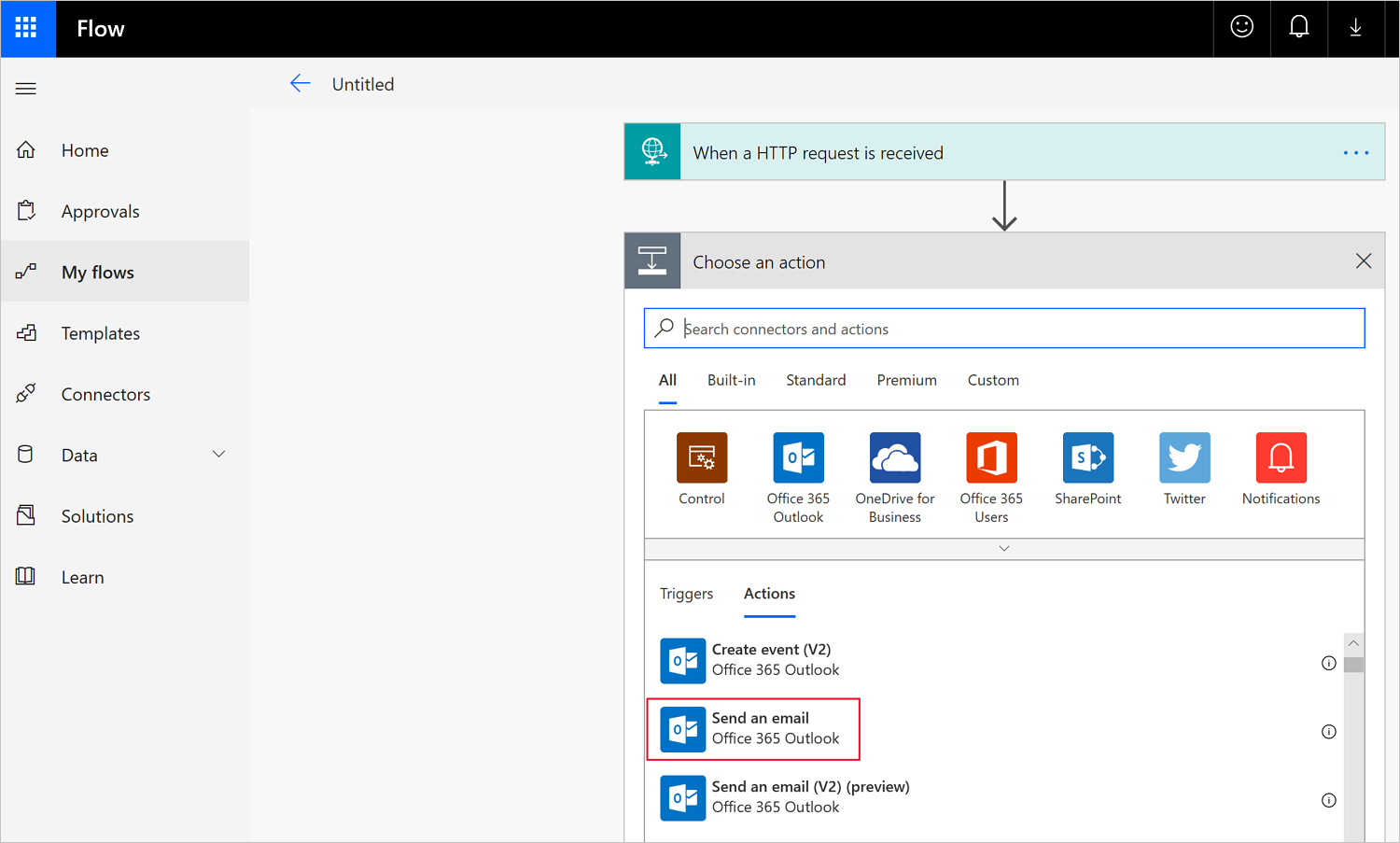The width and height of the screenshot is (1400, 843).
Task: Switch to the Built-in tab
Action: (731, 380)
